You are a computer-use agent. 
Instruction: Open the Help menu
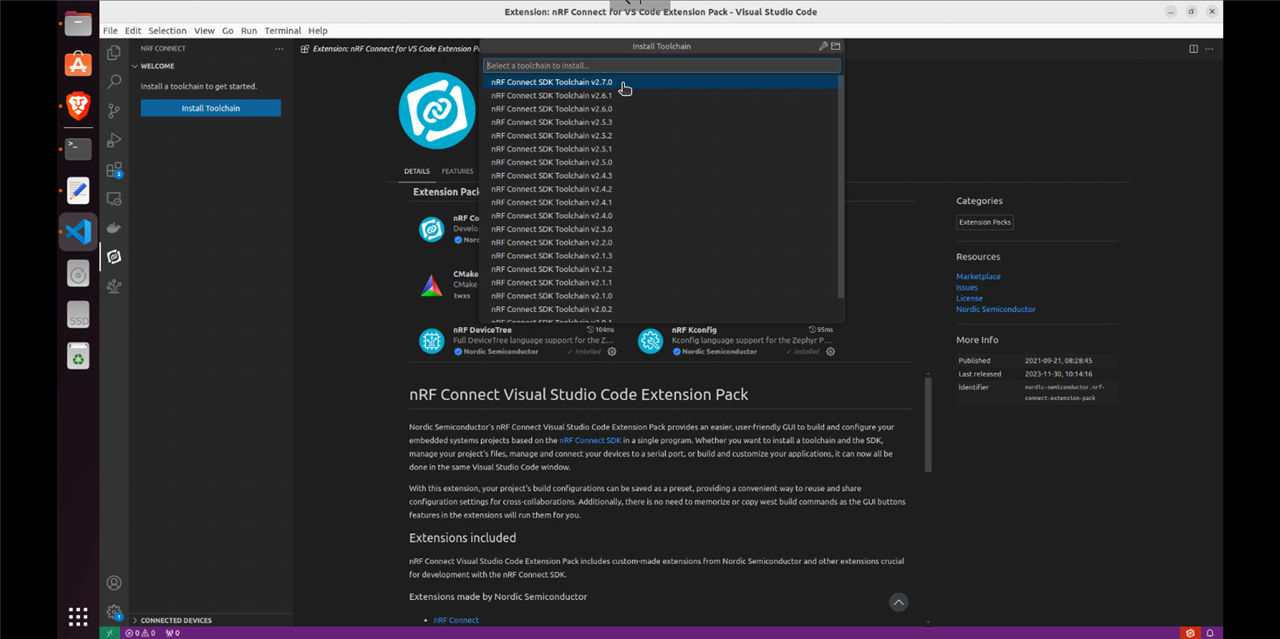point(318,31)
